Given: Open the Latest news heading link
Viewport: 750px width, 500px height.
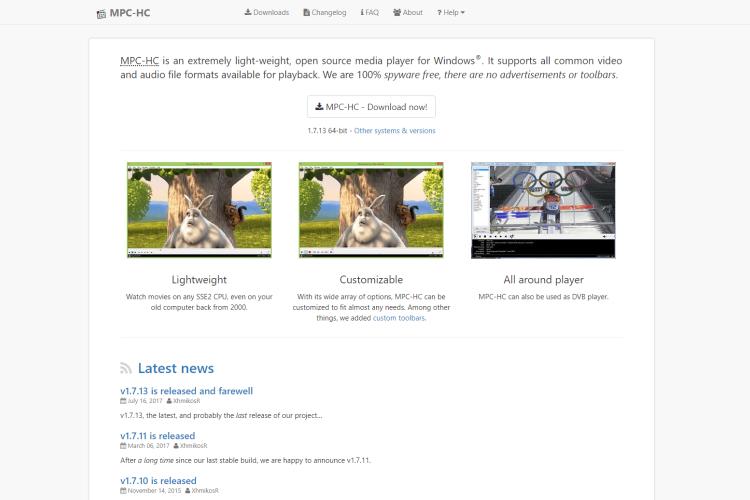Looking at the screenshot, I should [176, 368].
